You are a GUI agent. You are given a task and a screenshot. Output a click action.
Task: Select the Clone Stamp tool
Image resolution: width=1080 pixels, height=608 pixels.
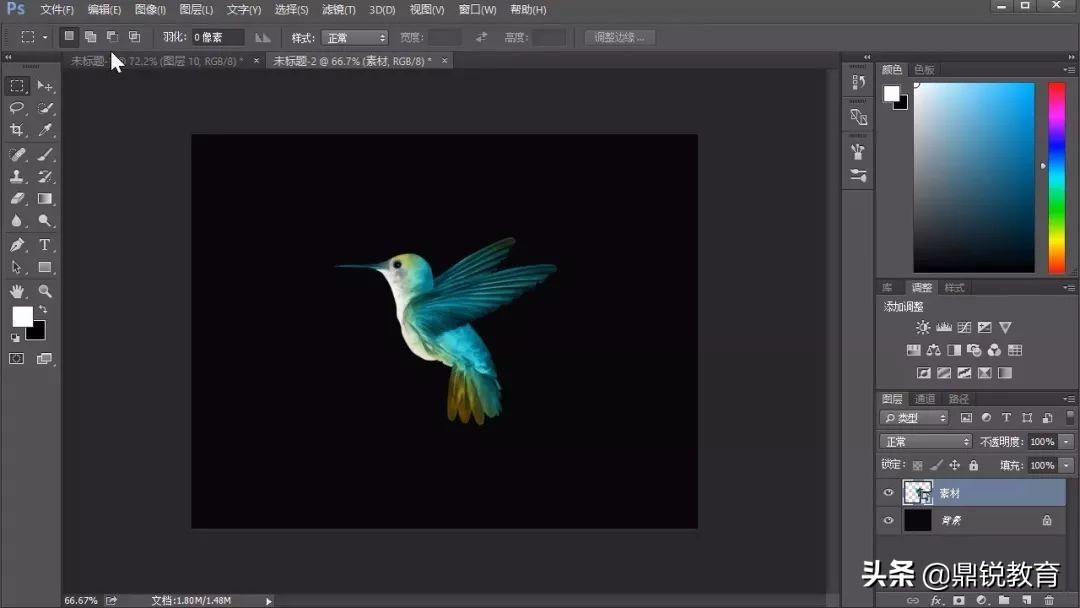click(x=17, y=177)
